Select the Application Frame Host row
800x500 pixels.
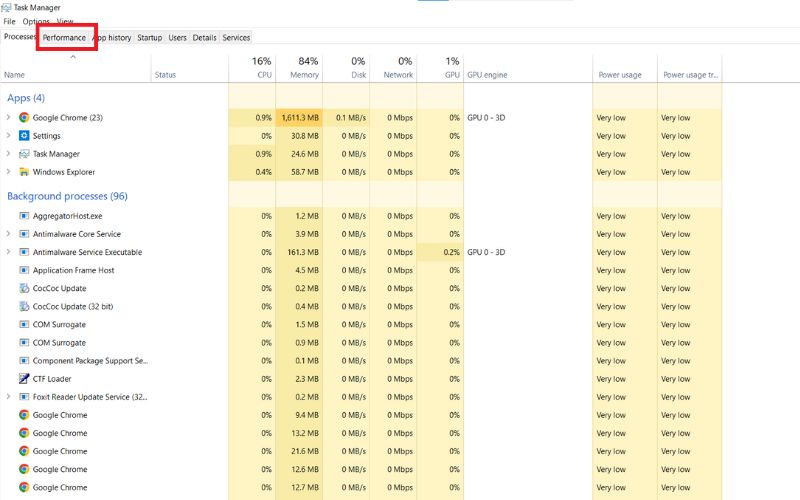coord(361,270)
